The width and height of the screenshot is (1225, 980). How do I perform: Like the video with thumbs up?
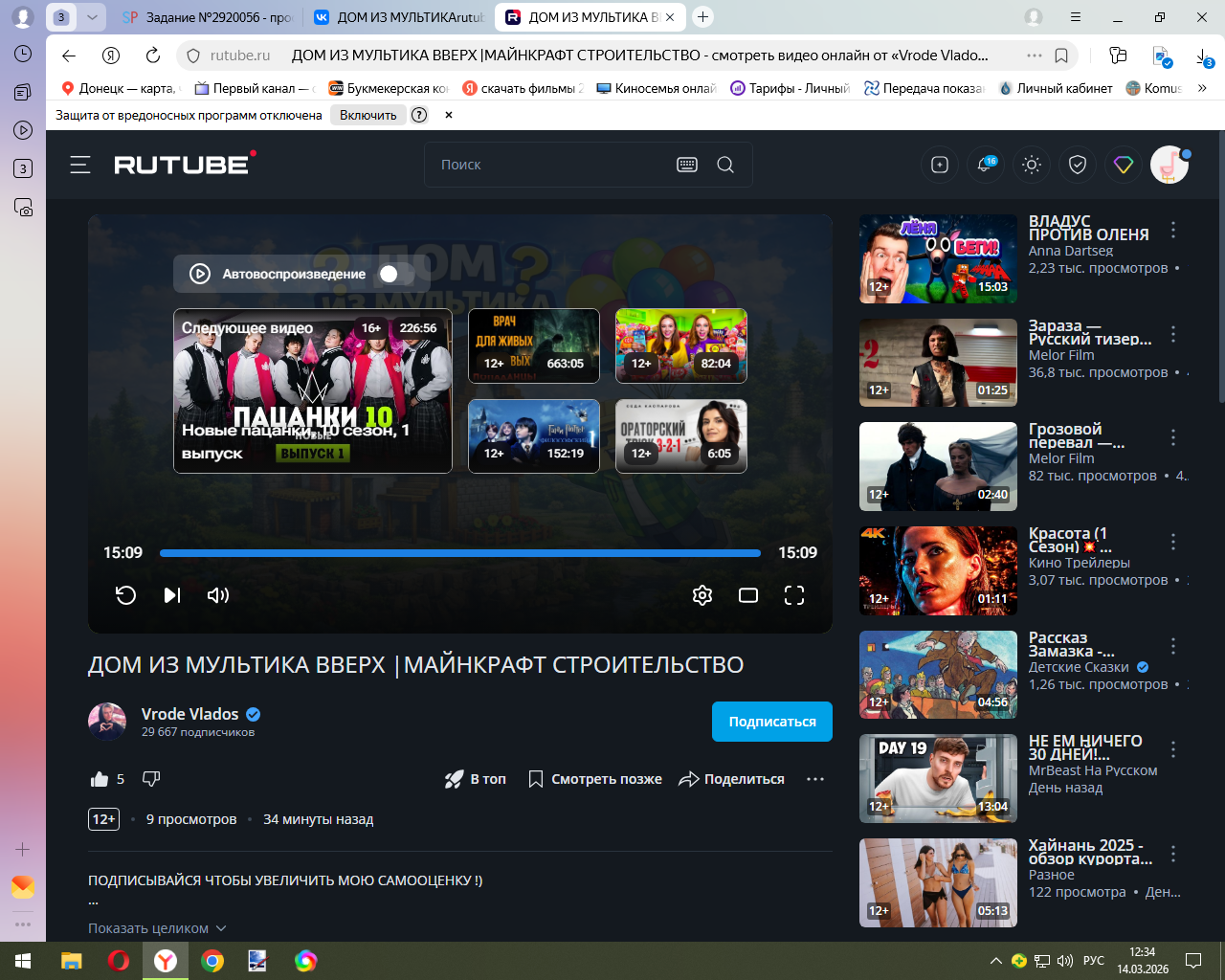(100, 779)
